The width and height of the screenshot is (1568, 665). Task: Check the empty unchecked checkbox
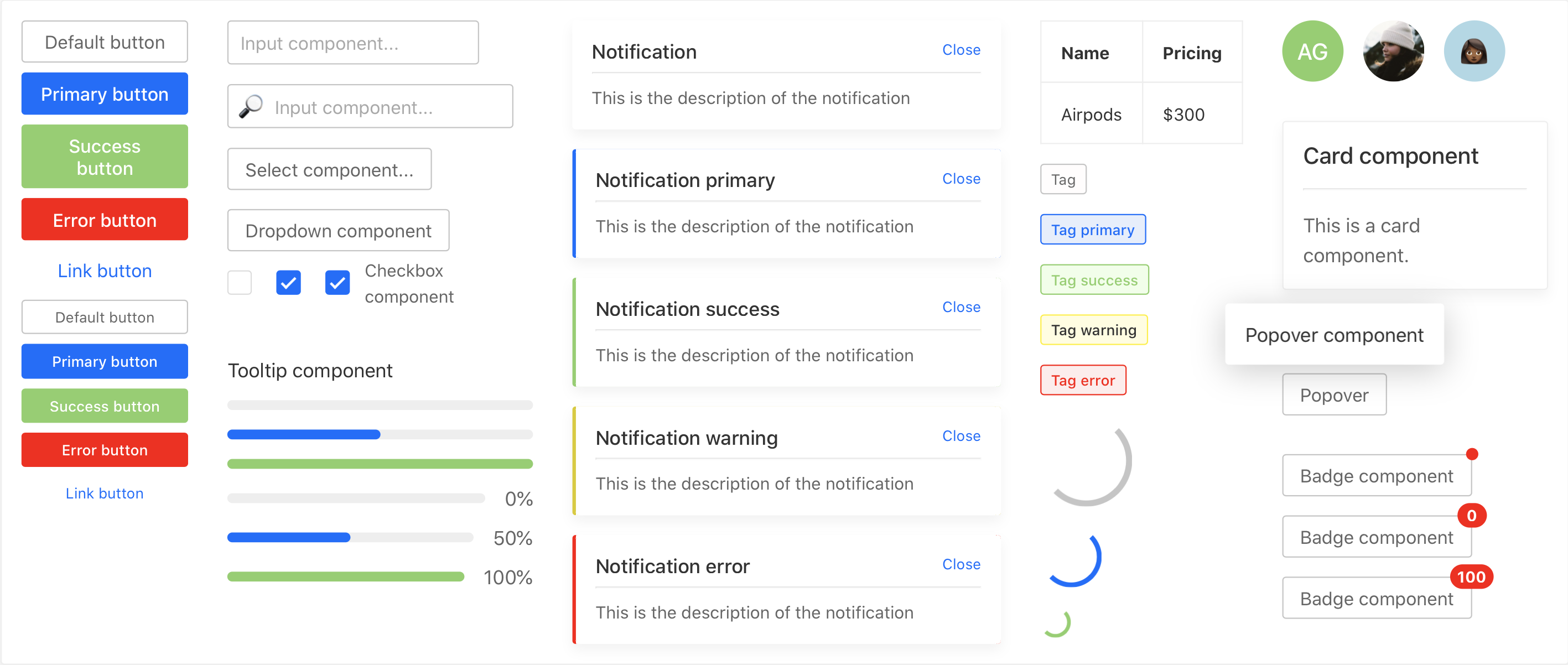(239, 283)
